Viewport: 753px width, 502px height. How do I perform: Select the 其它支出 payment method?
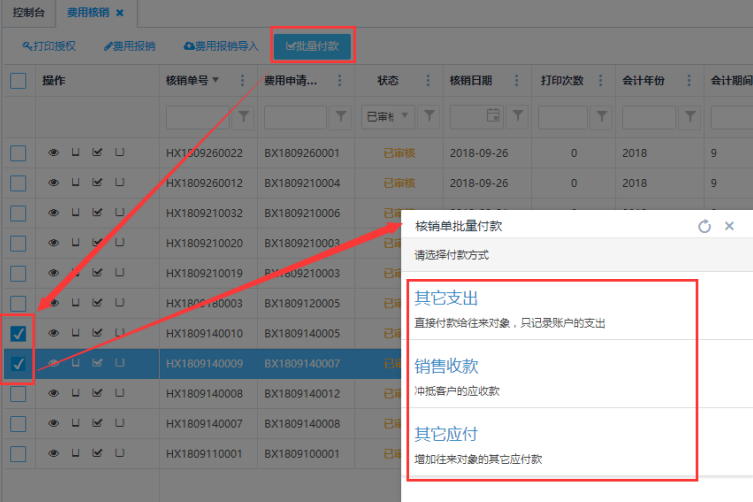pos(446,298)
